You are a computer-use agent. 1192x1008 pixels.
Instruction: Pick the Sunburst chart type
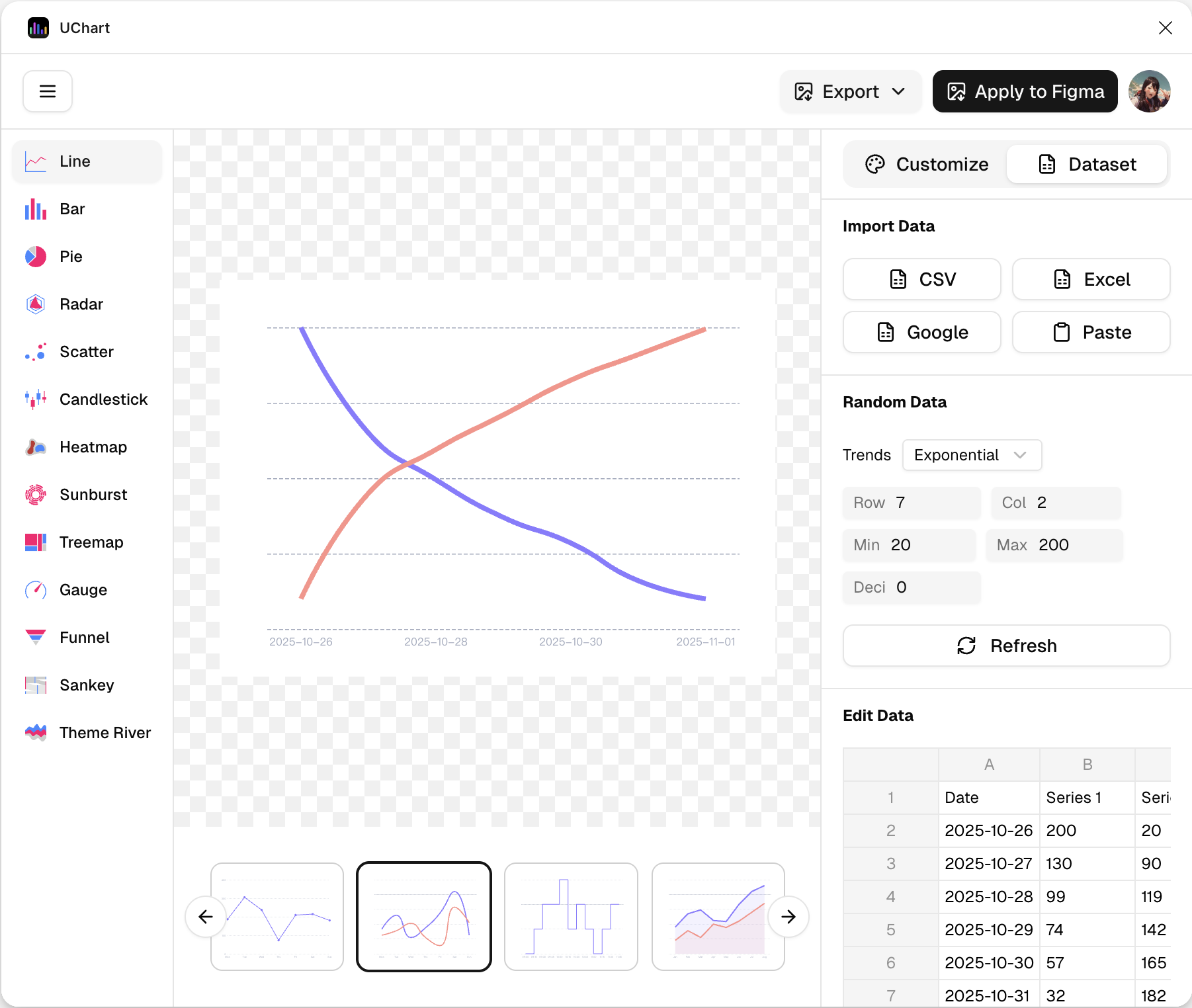(x=93, y=495)
